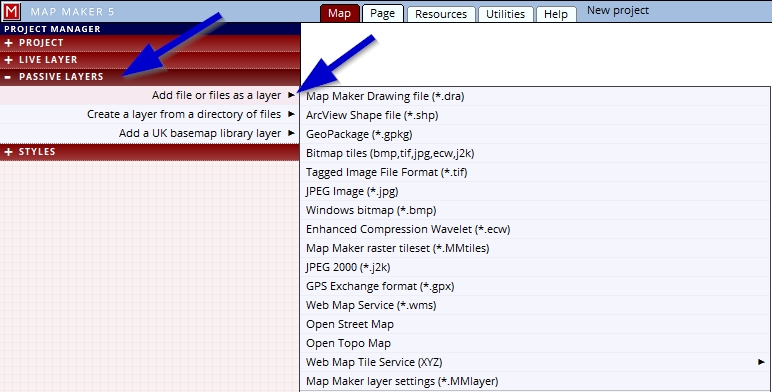
Task: Choose Web Map Service (*.wms)
Action: coord(535,305)
